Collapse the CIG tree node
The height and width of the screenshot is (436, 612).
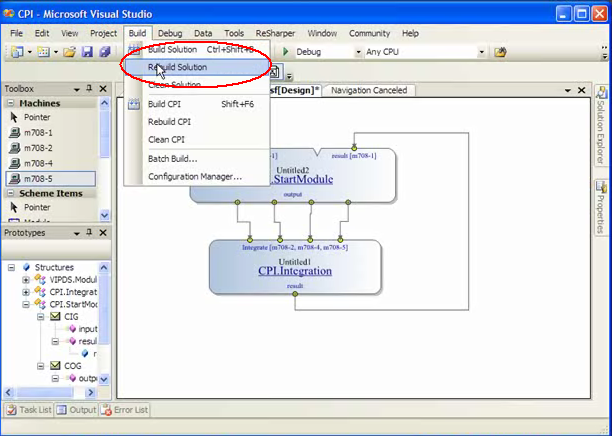click(x=40, y=317)
